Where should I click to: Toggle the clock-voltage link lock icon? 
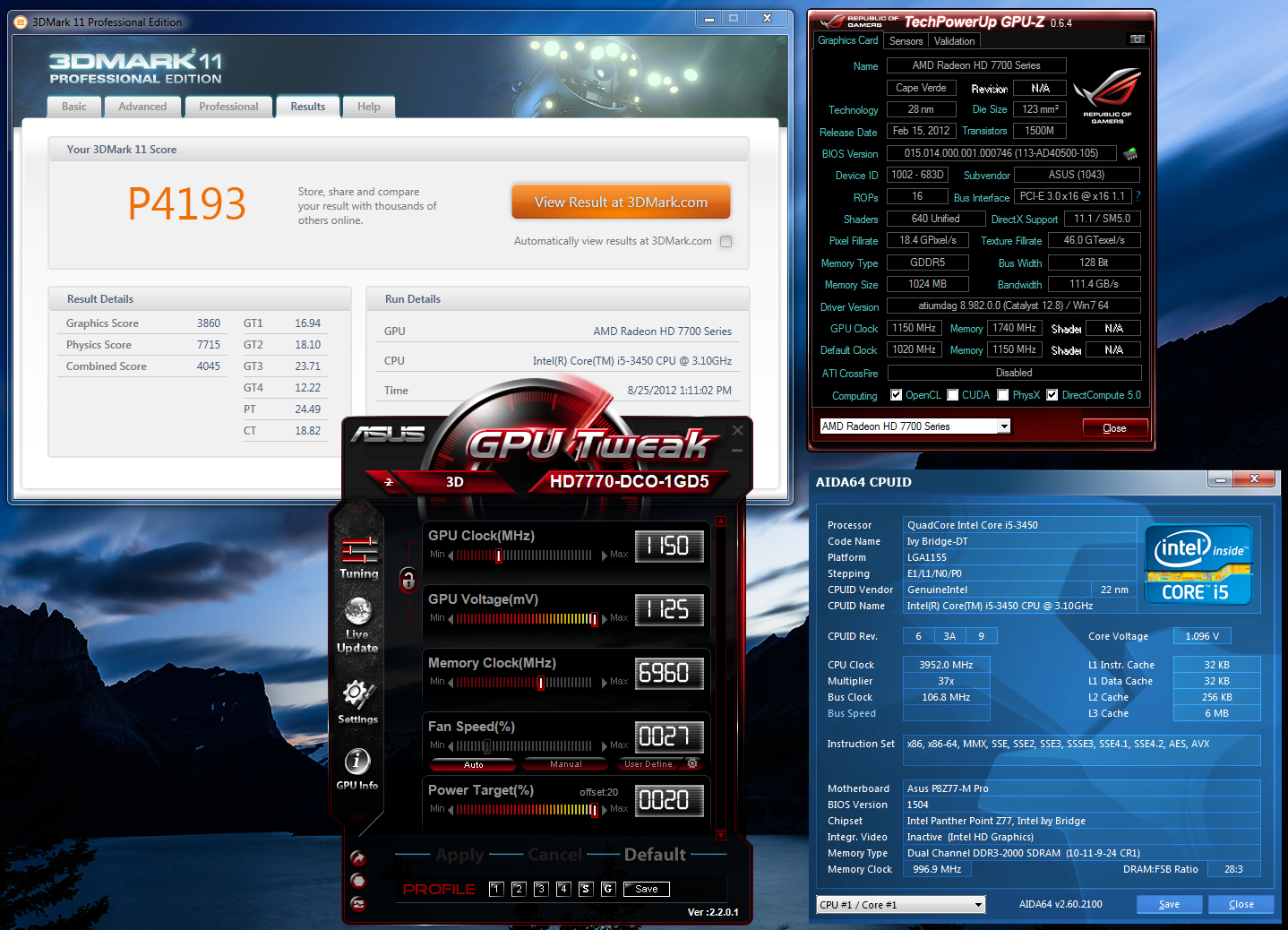[408, 580]
